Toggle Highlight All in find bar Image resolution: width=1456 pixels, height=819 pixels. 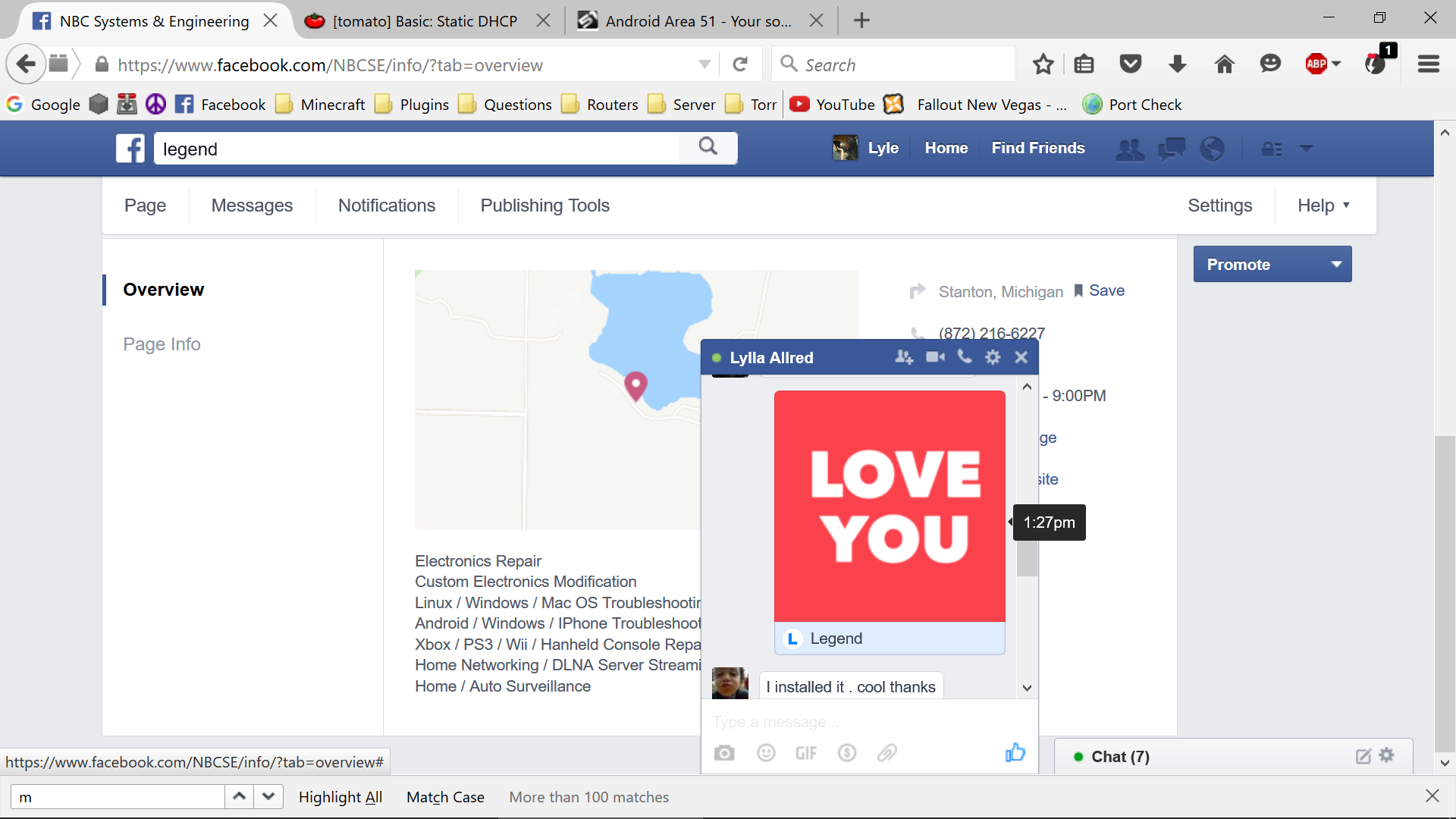pyautogui.click(x=340, y=797)
